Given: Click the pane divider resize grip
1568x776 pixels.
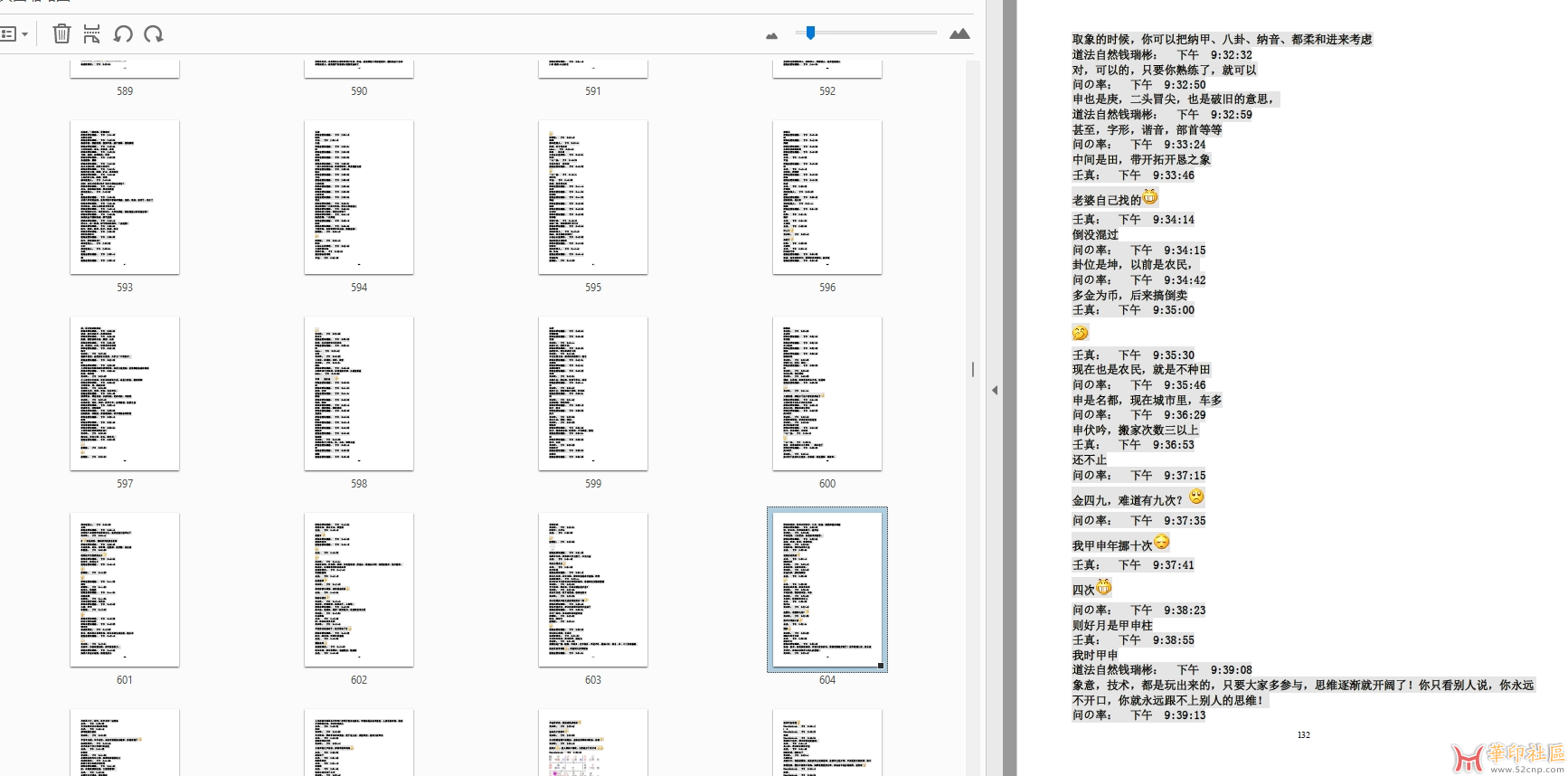Looking at the screenshot, I should tap(973, 369).
